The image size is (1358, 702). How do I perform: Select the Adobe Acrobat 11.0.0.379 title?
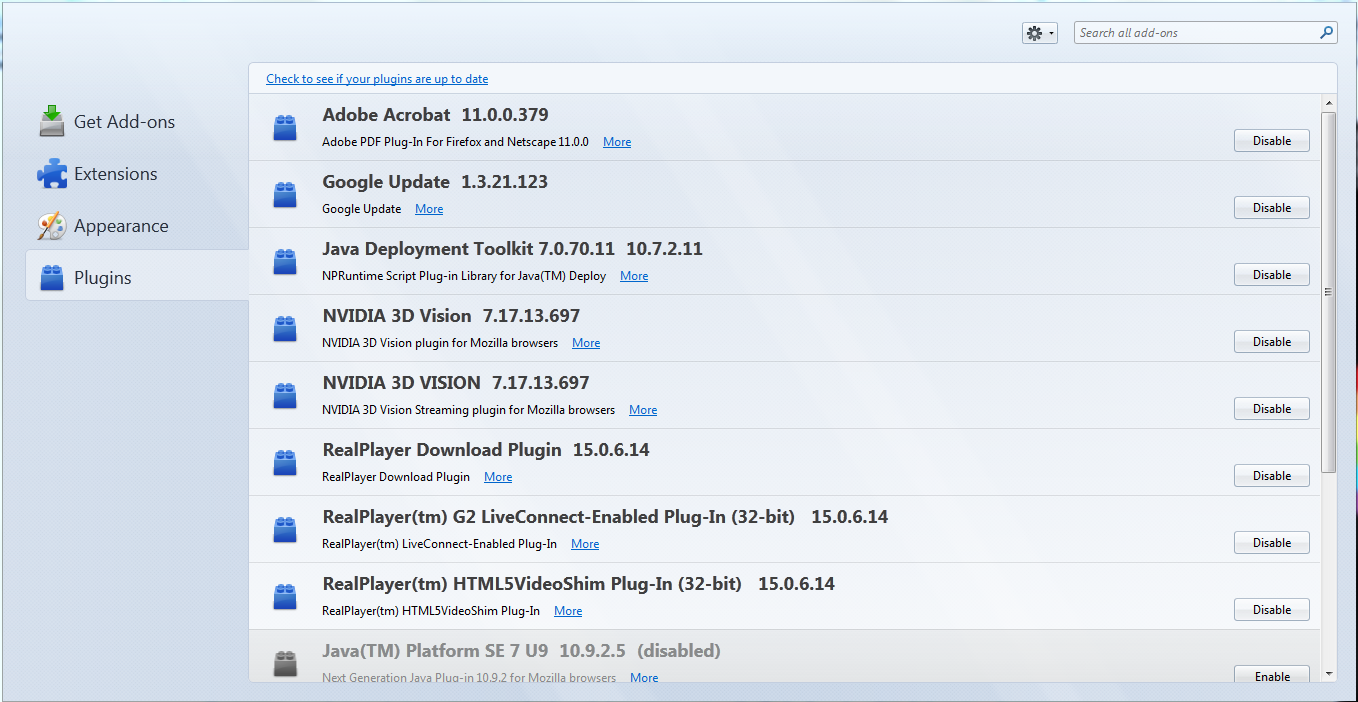coord(435,115)
